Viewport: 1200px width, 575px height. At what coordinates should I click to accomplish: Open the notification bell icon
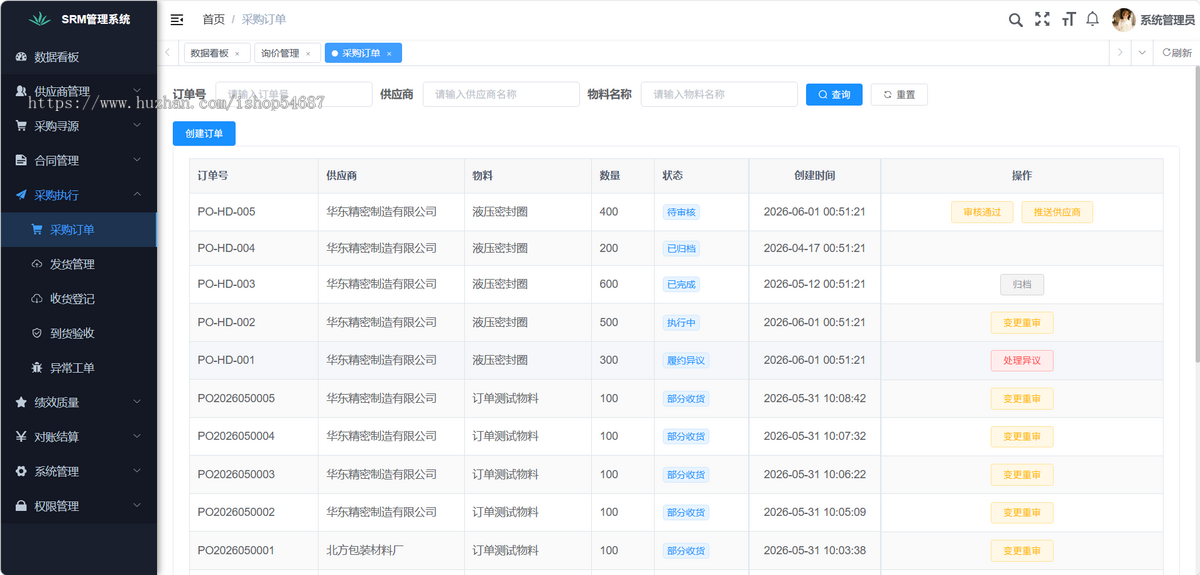pos(1093,19)
